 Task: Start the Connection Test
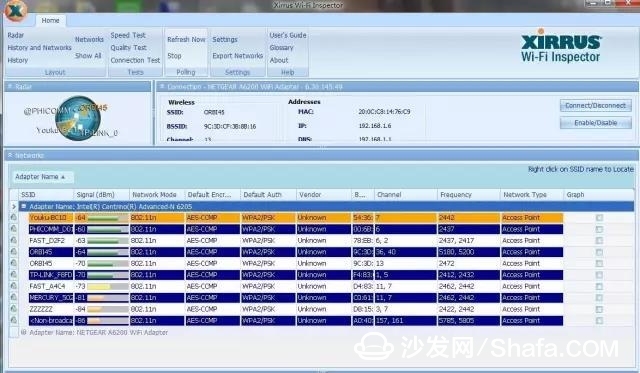[136, 60]
